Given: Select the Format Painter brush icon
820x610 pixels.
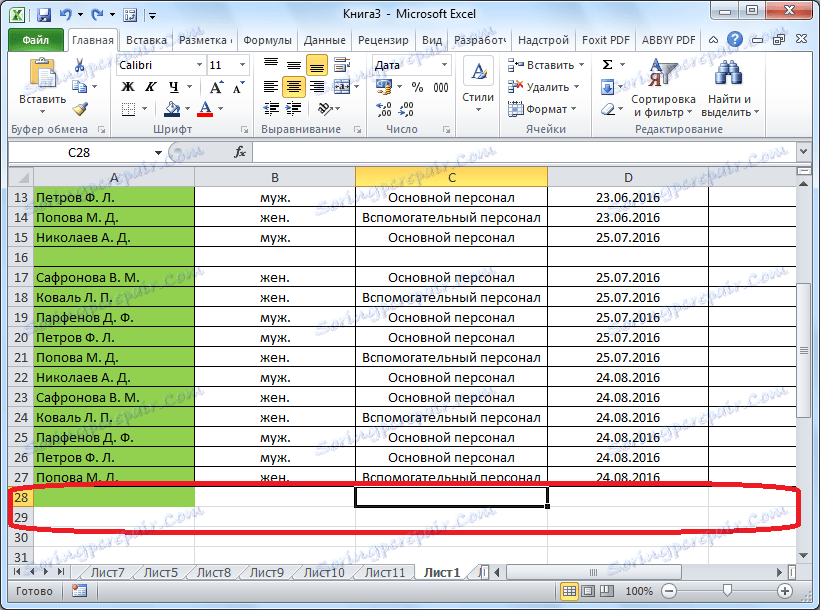Looking at the screenshot, I should (x=80, y=109).
